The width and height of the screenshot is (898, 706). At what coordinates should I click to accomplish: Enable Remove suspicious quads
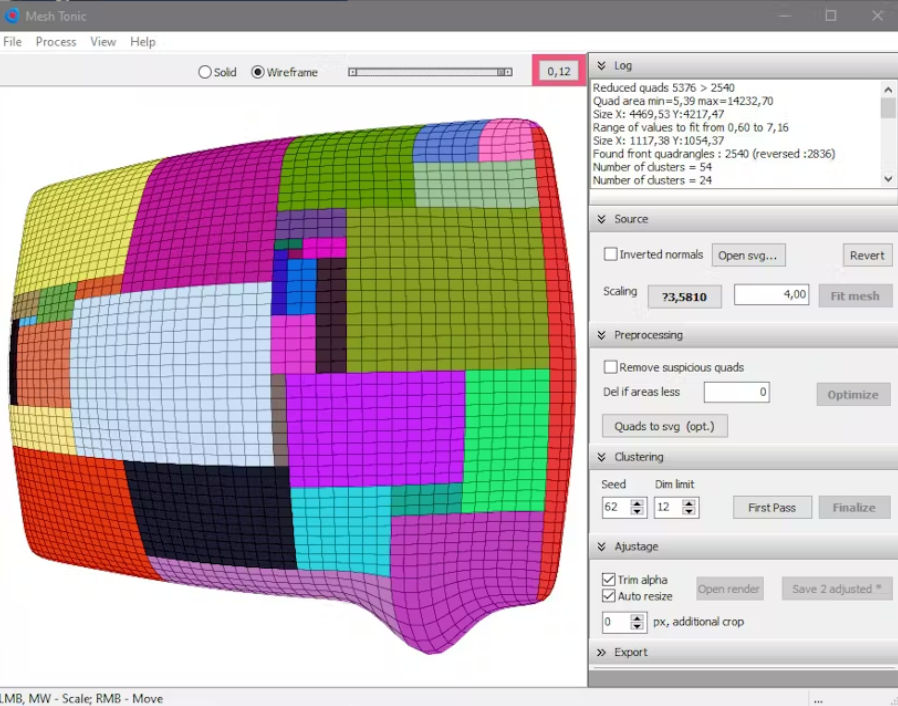pyautogui.click(x=611, y=367)
